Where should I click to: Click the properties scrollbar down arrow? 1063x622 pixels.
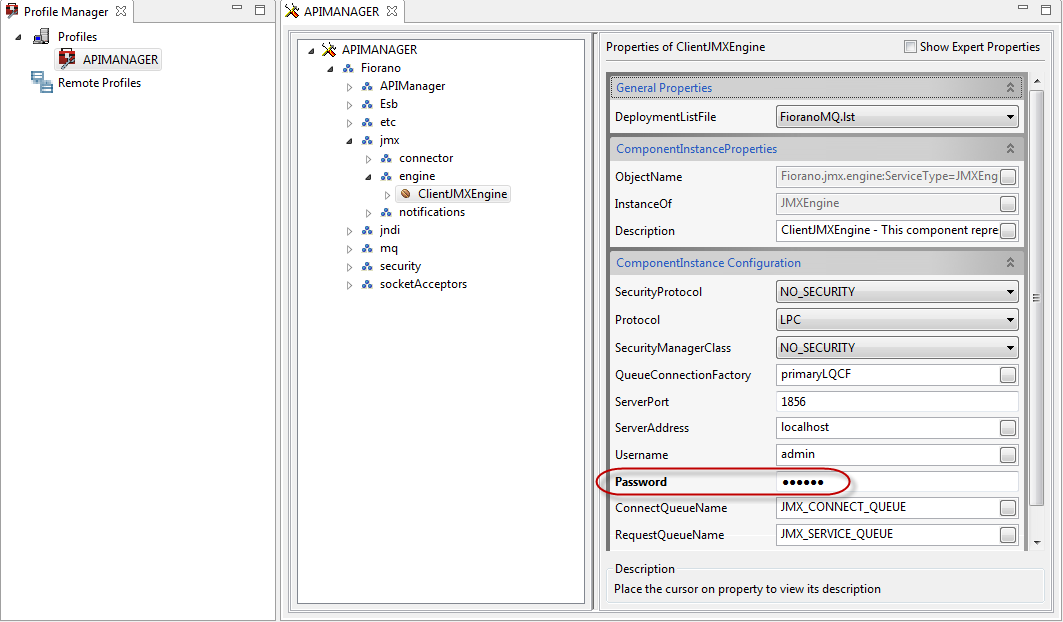click(x=1037, y=543)
